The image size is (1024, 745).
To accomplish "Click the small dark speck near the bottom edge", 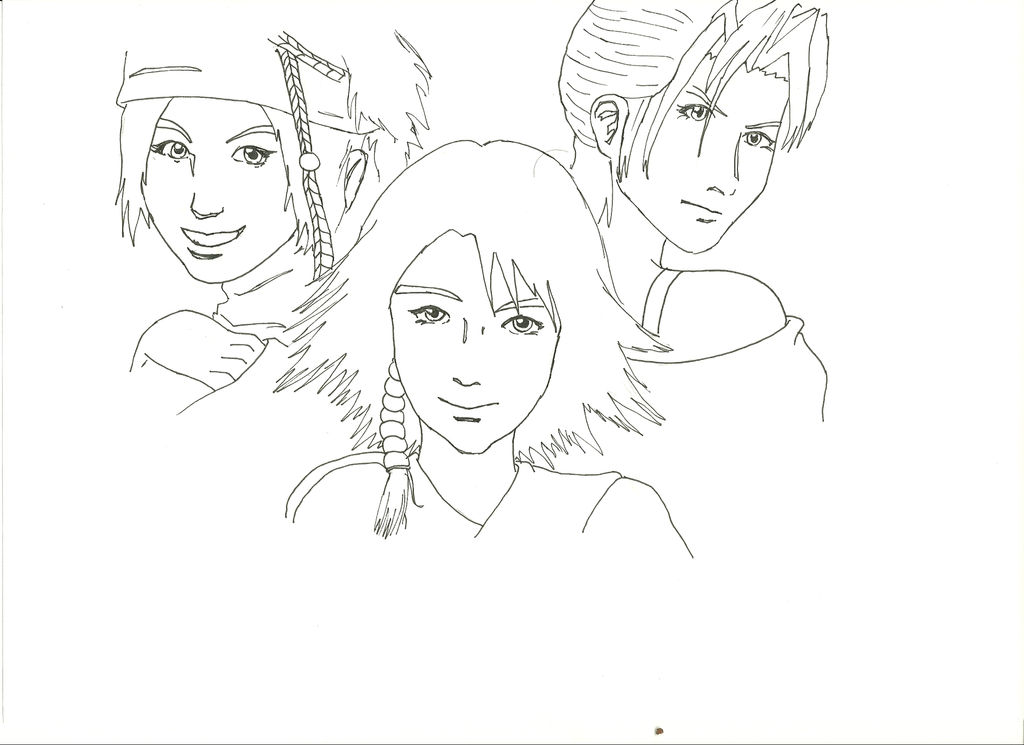I will click(x=658, y=730).
